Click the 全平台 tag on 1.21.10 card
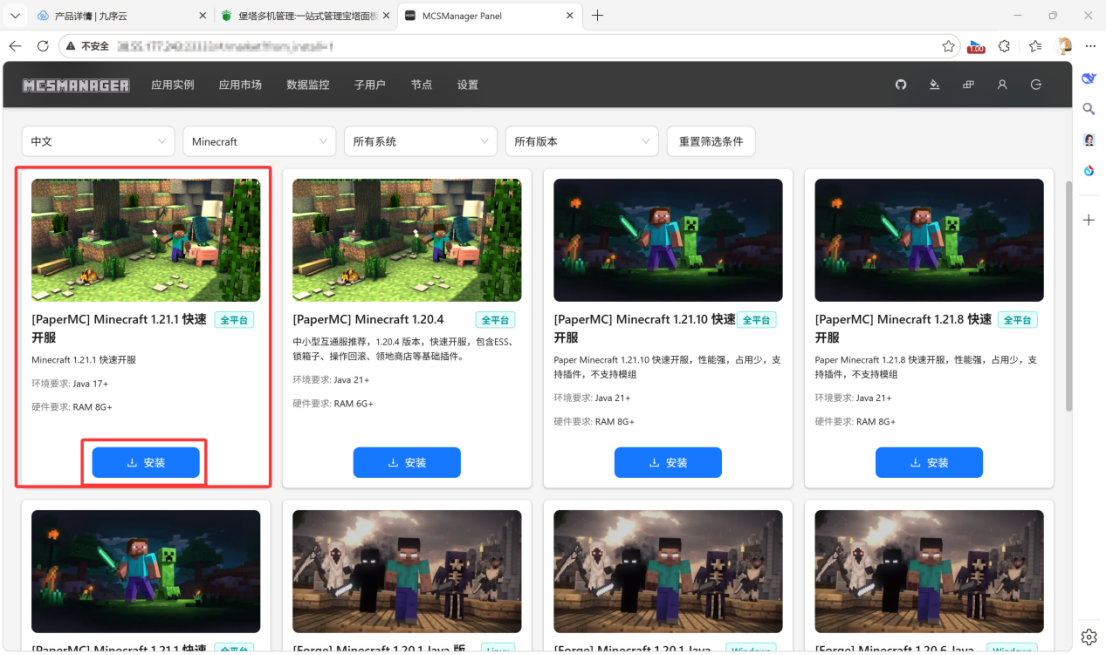Image resolution: width=1106 pixels, height=655 pixels. pyautogui.click(x=756, y=320)
